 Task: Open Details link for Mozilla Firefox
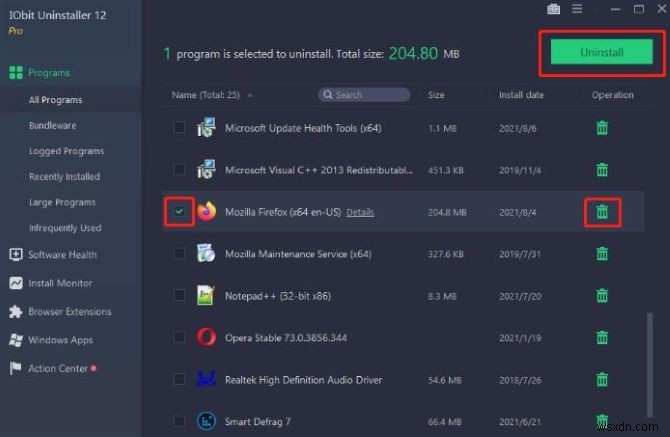tap(360, 212)
